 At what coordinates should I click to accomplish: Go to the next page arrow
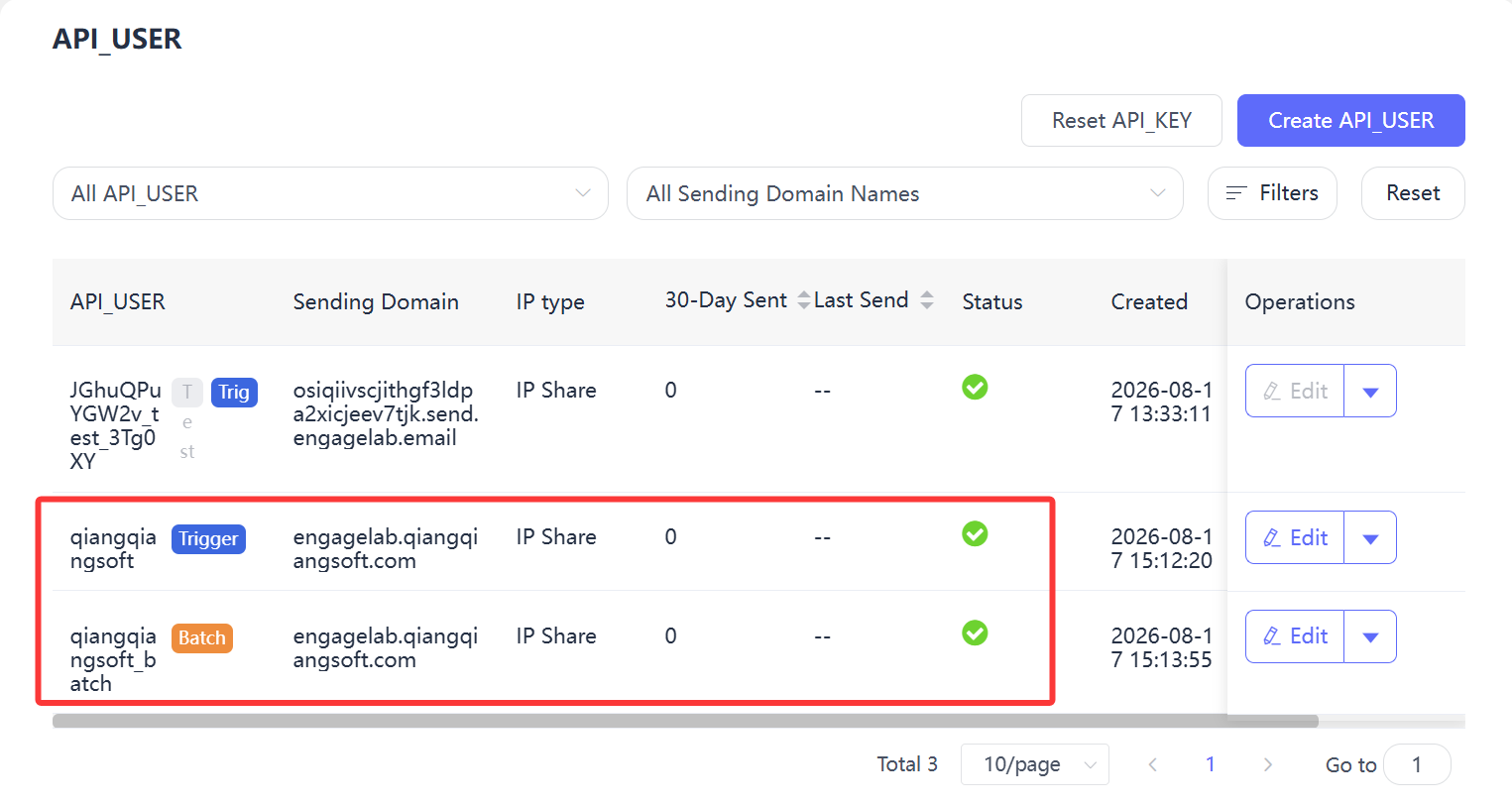click(1267, 764)
